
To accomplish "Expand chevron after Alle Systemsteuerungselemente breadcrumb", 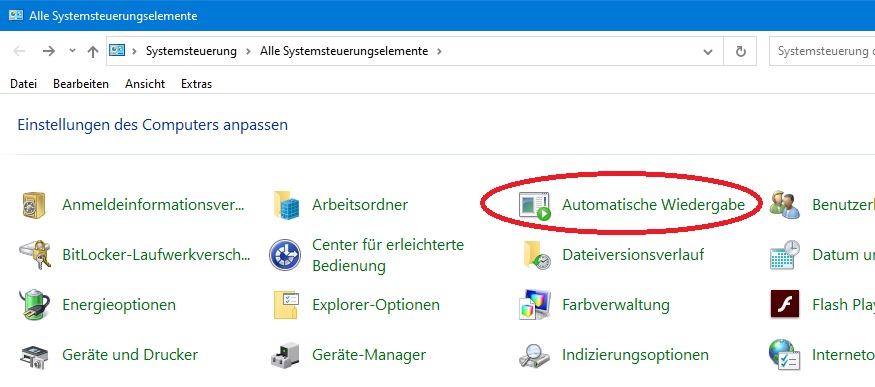I will [439, 51].
